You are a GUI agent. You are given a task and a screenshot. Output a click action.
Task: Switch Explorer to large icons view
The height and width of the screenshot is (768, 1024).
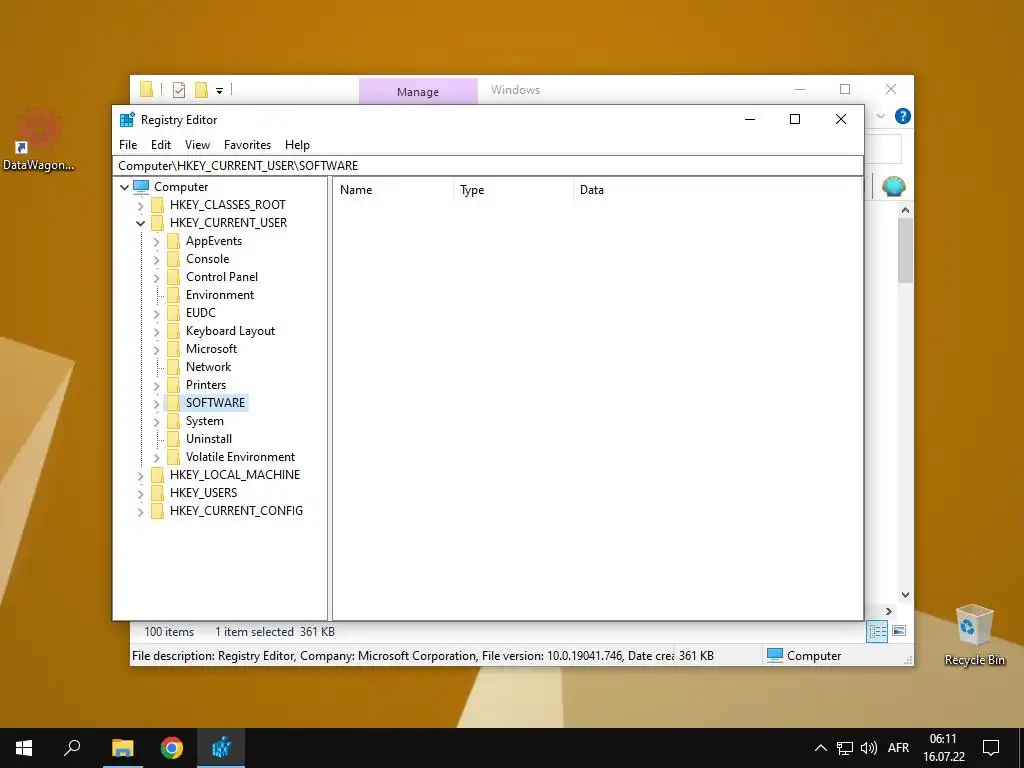coord(899,631)
